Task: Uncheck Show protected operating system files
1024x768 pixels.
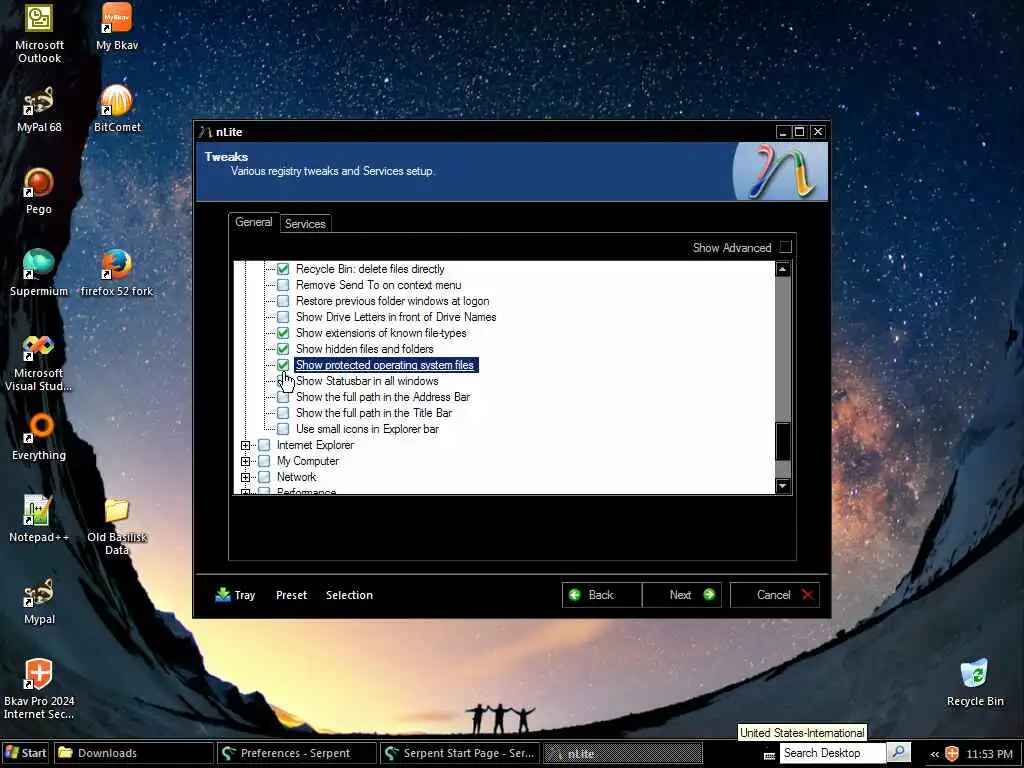Action: 283,365
